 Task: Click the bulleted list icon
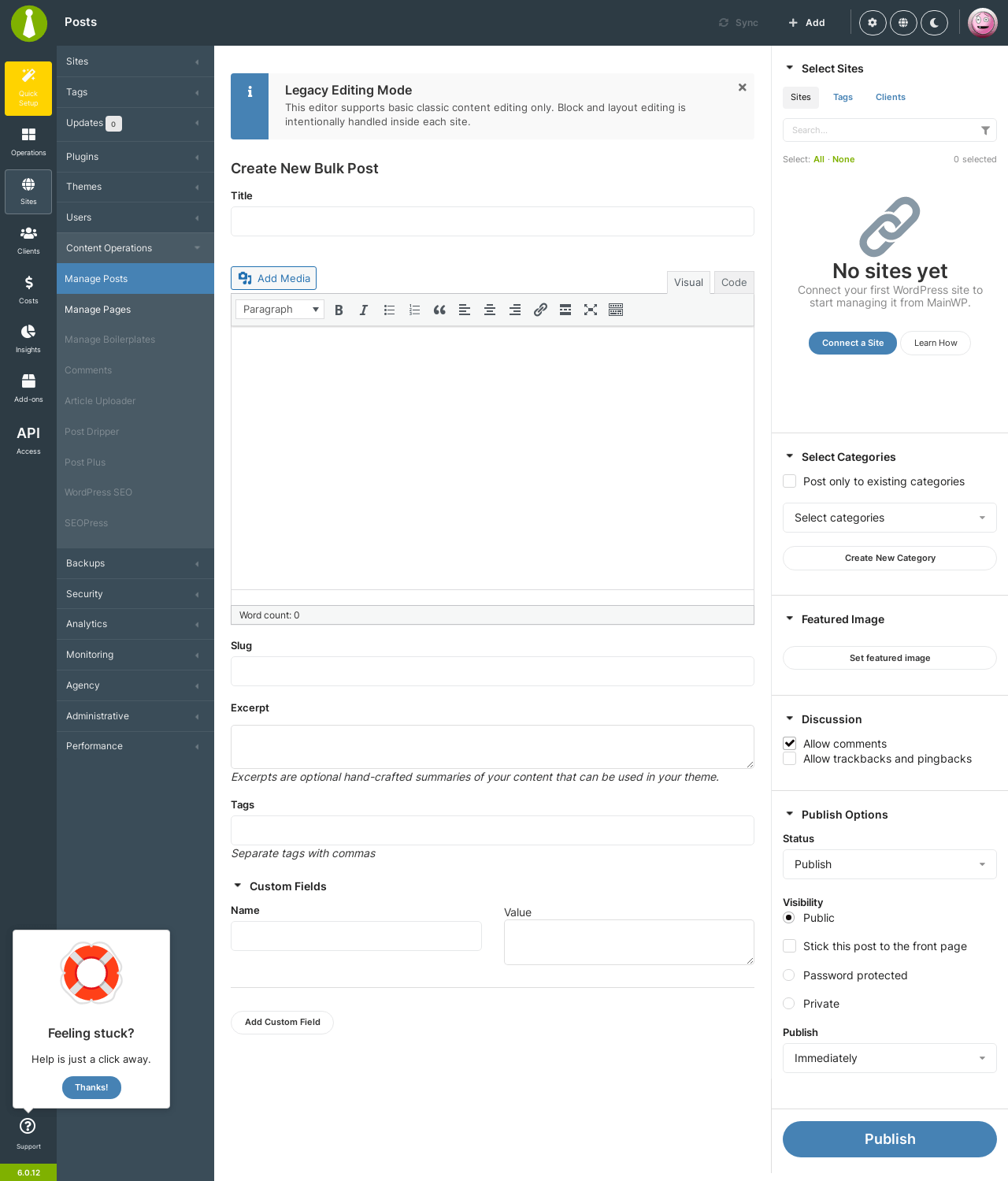tap(389, 310)
